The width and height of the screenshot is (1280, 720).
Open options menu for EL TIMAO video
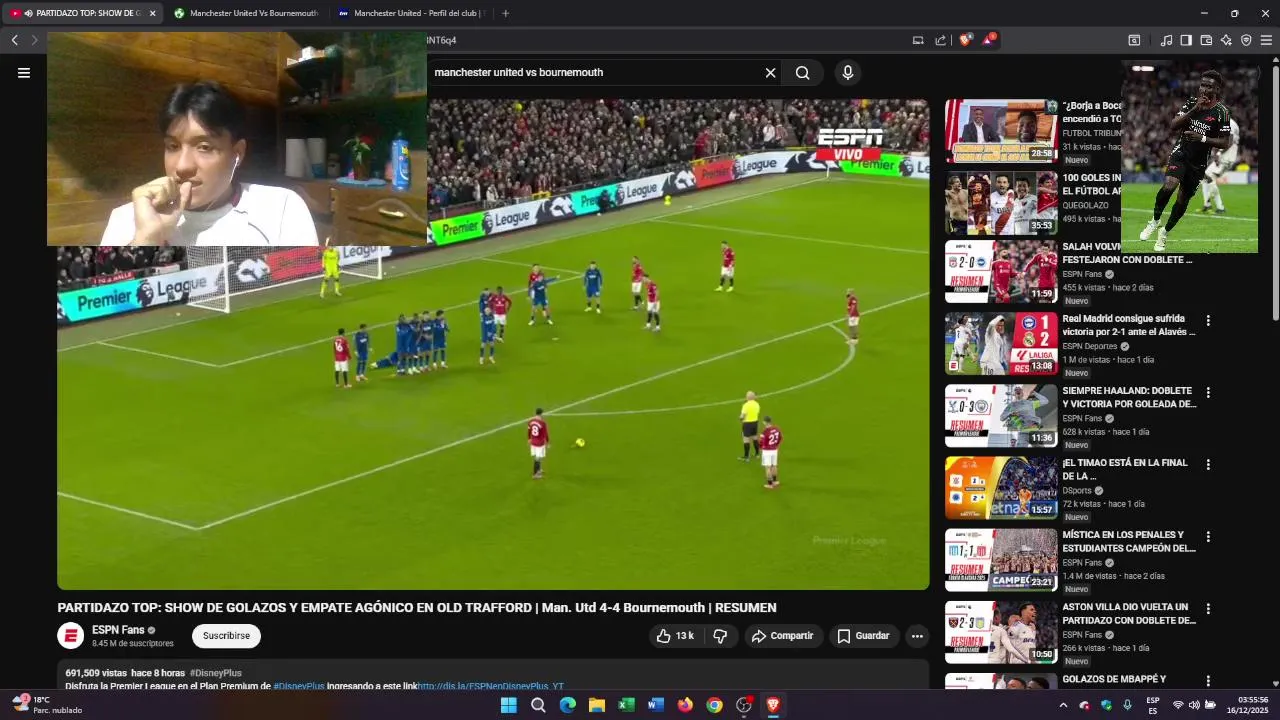[x=1208, y=465]
